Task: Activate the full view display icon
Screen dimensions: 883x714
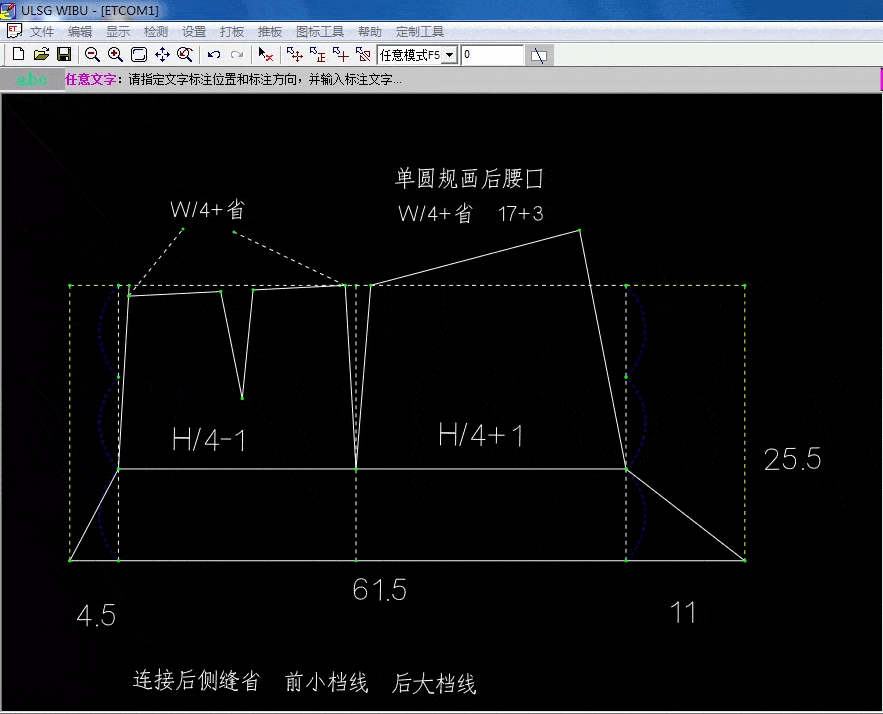Action: (137, 55)
